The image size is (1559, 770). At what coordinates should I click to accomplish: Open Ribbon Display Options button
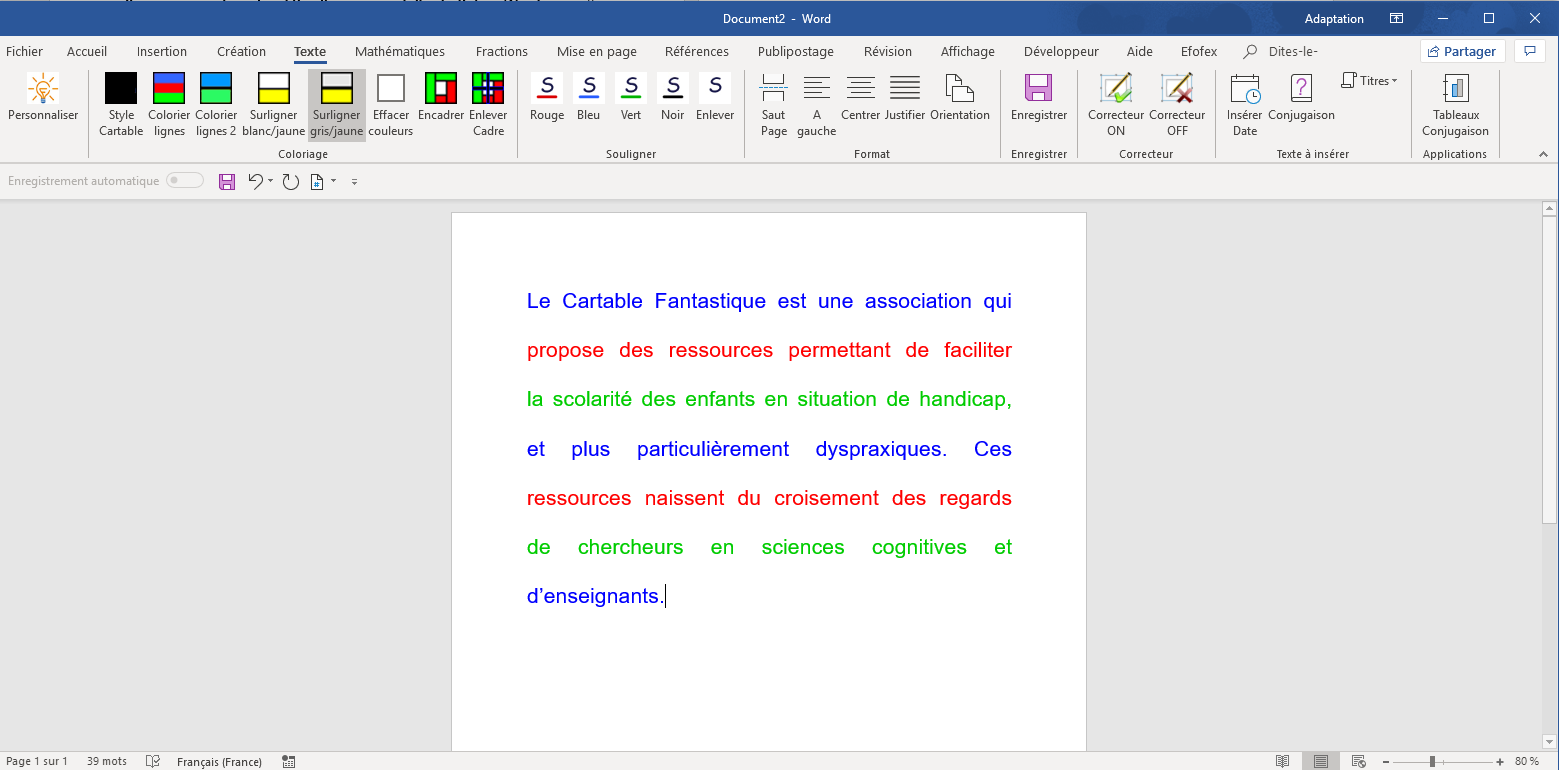pyautogui.click(x=1396, y=18)
